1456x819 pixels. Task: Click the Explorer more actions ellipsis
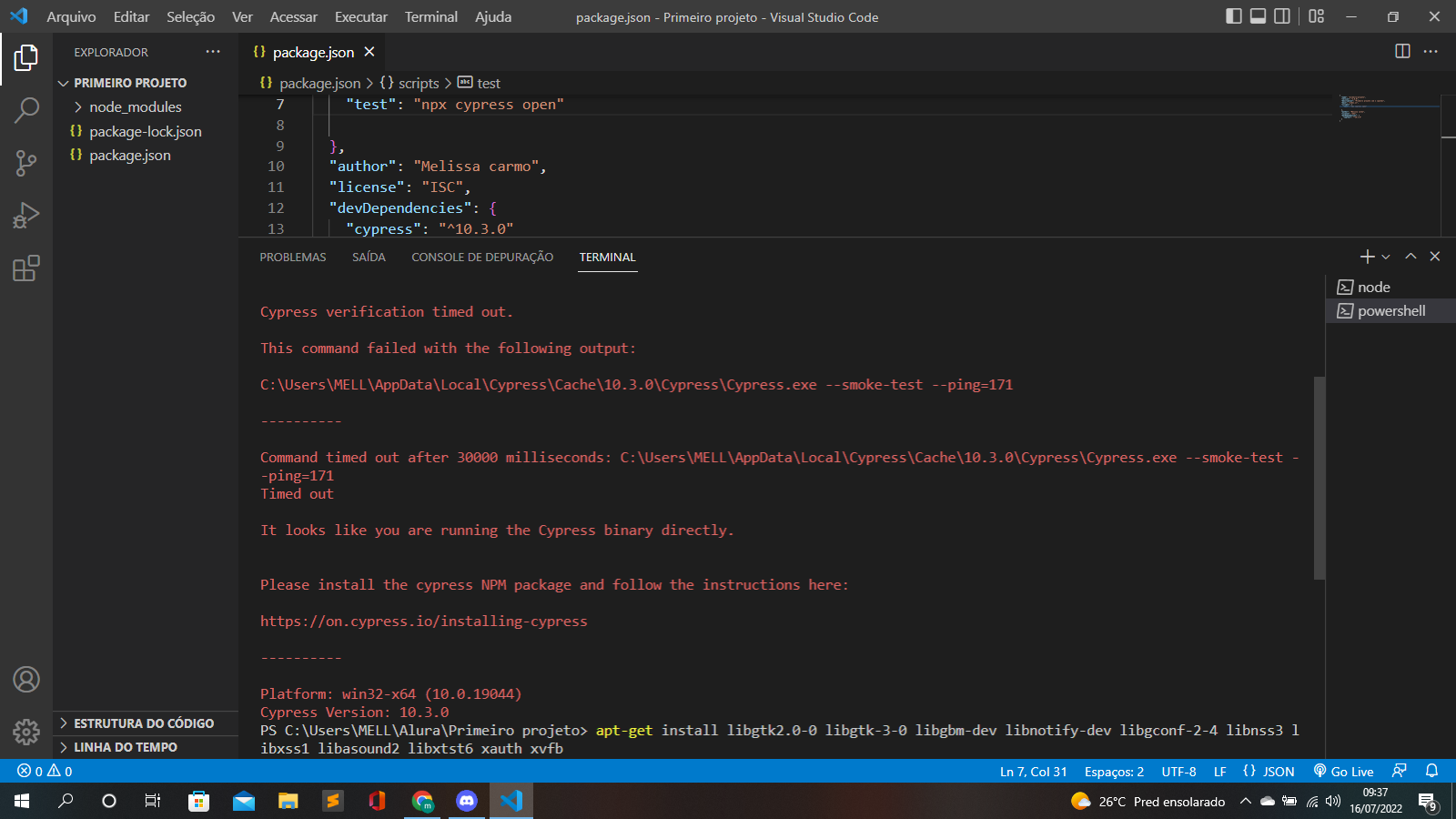(213, 52)
